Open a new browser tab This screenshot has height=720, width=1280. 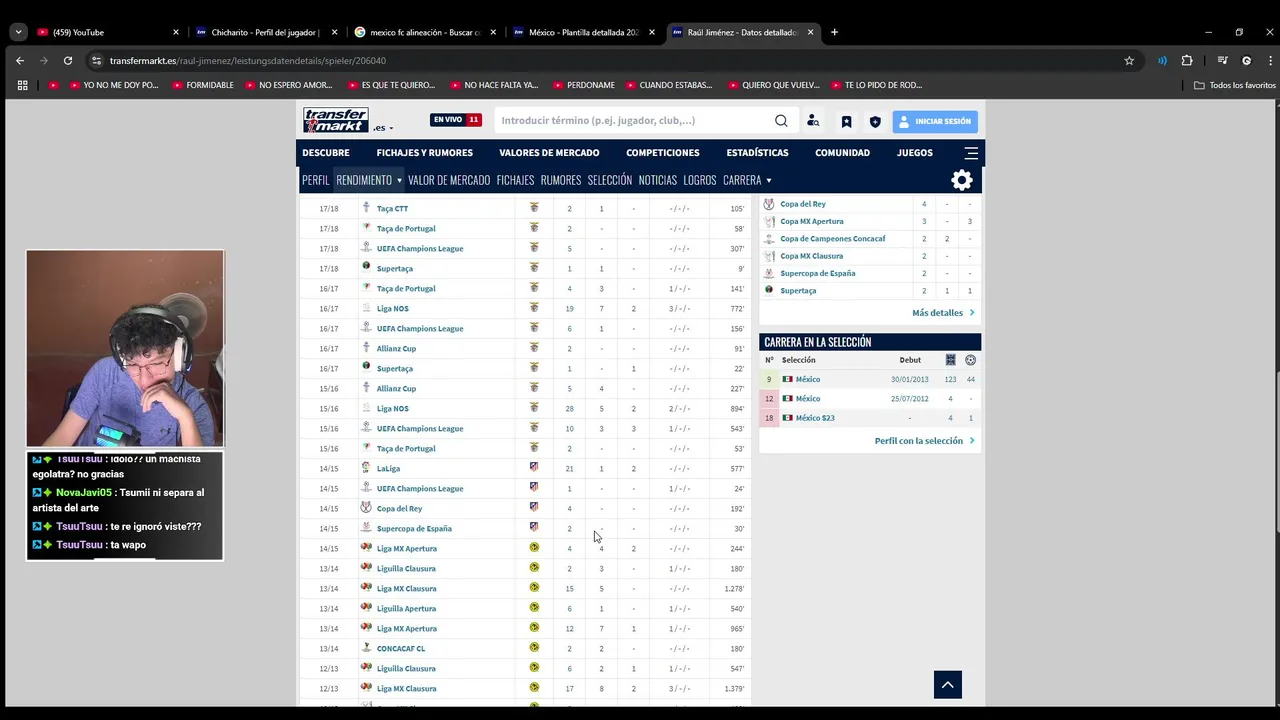pyautogui.click(x=834, y=32)
